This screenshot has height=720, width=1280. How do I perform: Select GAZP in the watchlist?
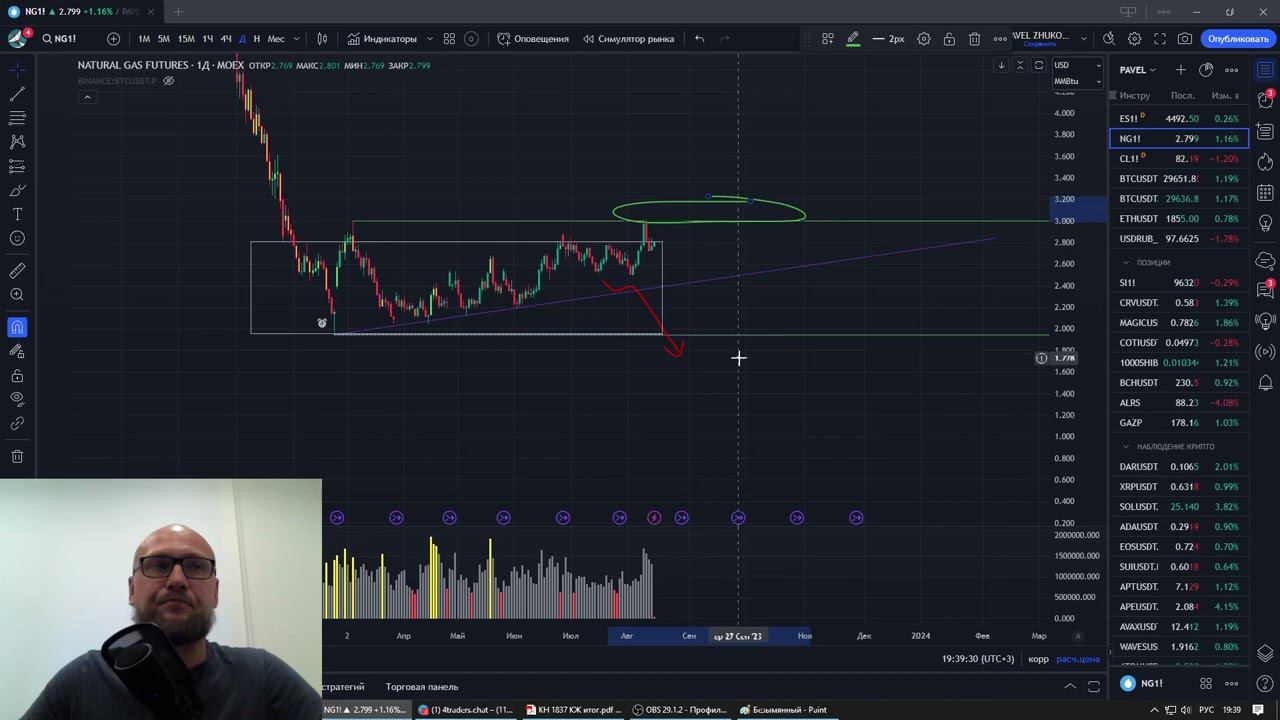[1179, 423]
